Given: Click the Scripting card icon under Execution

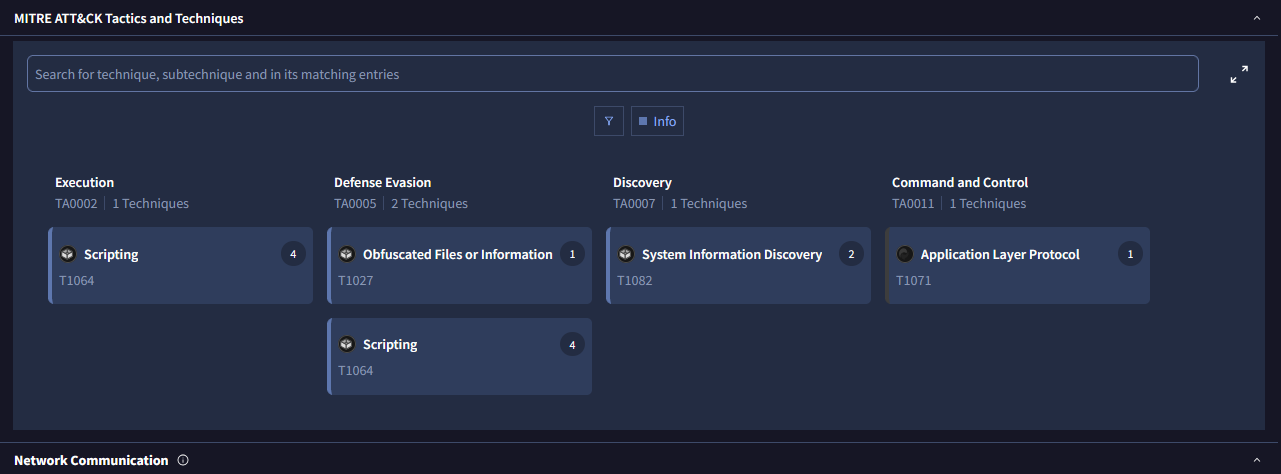Looking at the screenshot, I should tap(68, 254).
